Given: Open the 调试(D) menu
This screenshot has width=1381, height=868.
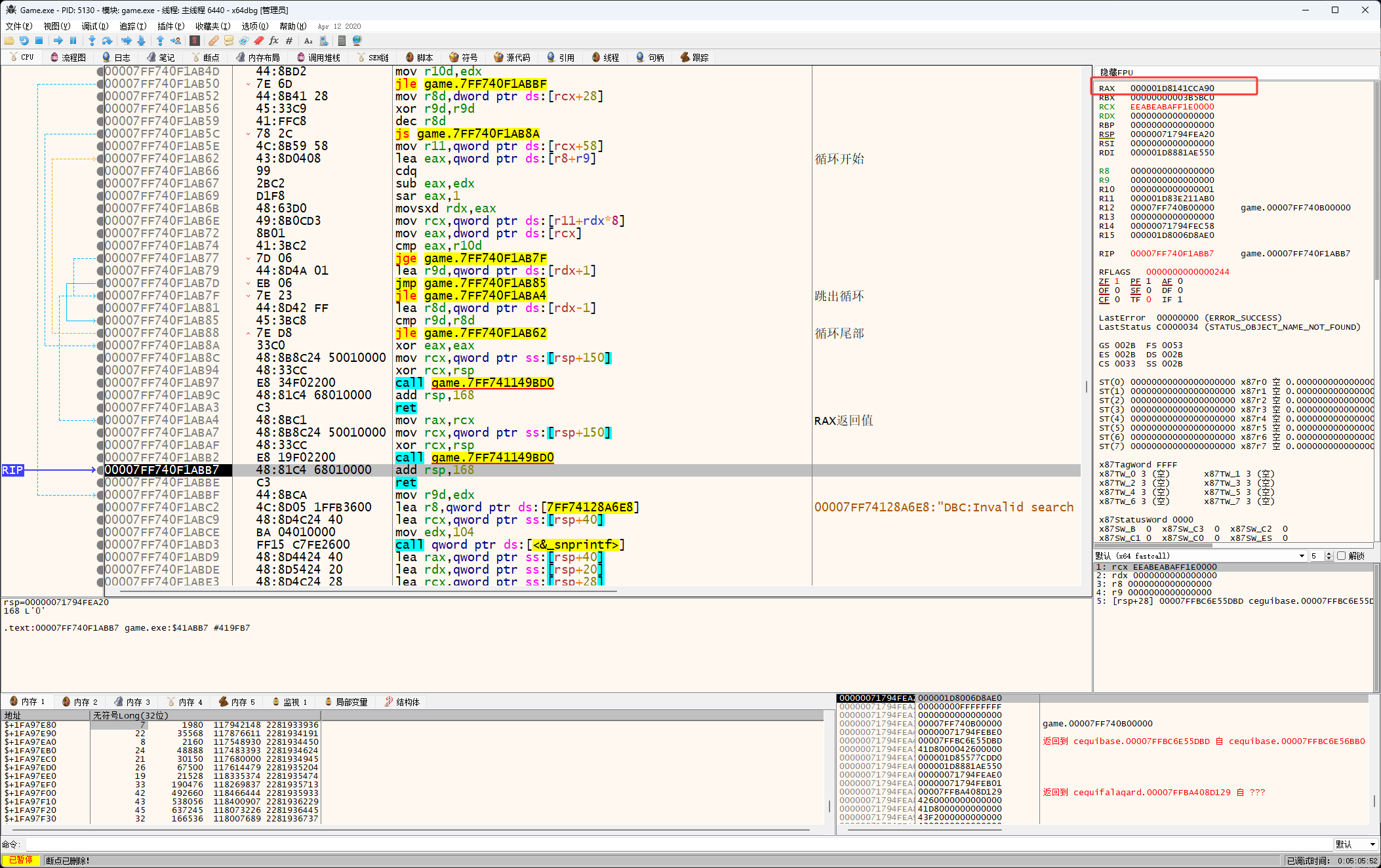Looking at the screenshot, I should tap(94, 26).
